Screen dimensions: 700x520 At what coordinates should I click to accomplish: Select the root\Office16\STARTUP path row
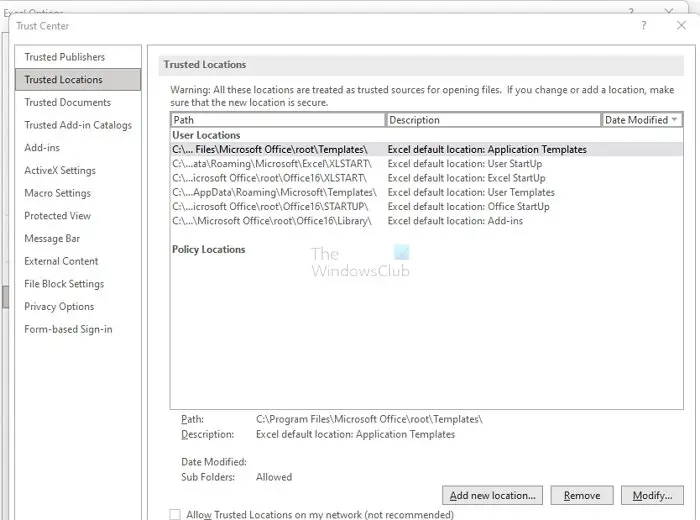(426, 207)
